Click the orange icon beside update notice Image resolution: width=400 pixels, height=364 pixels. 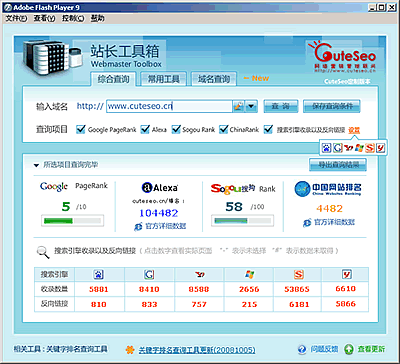[x=130, y=350]
